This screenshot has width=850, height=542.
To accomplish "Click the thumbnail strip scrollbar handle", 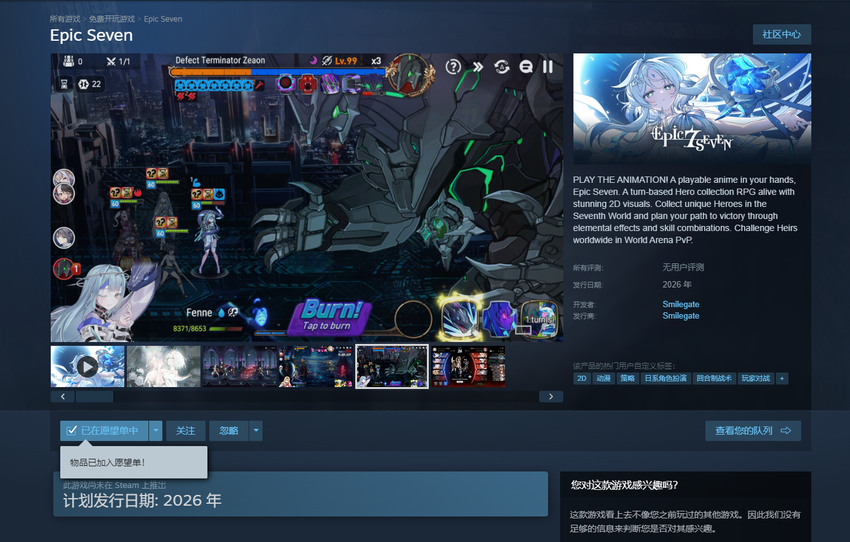I will click(x=95, y=397).
